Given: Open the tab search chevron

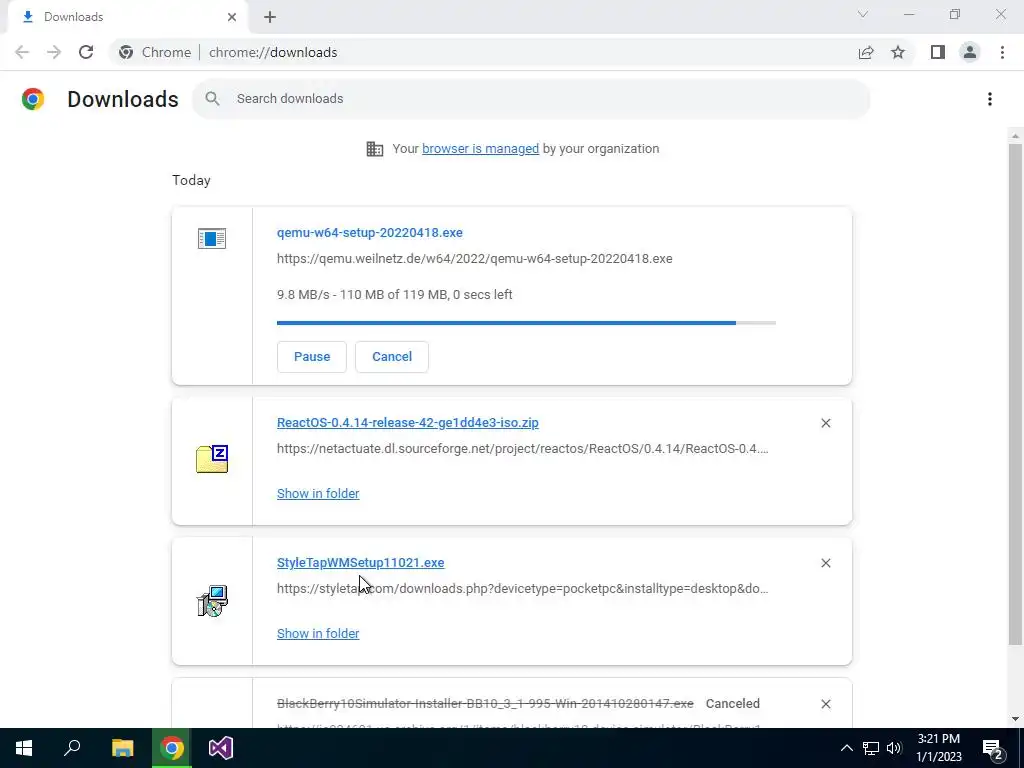Looking at the screenshot, I should point(863,14).
